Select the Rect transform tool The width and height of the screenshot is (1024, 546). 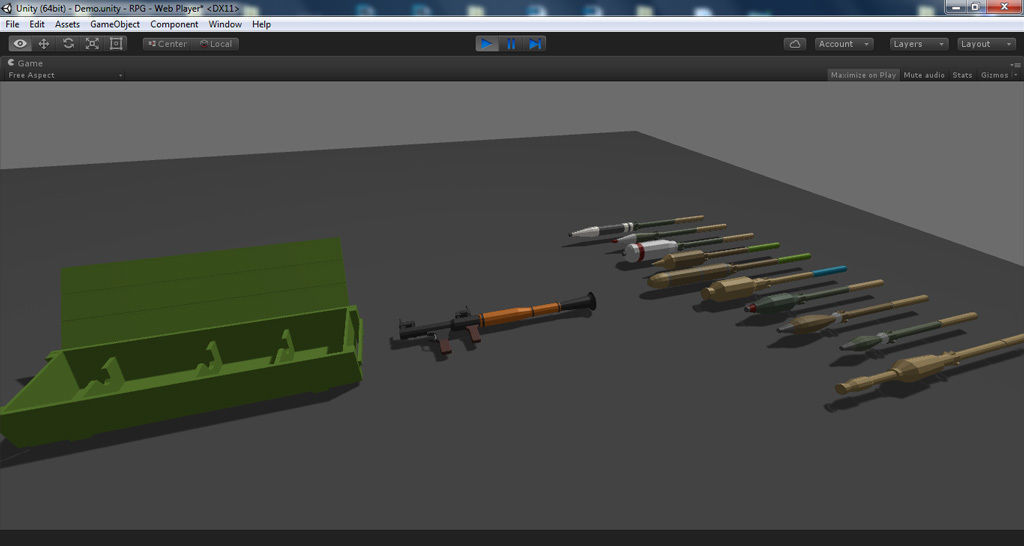tap(116, 44)
